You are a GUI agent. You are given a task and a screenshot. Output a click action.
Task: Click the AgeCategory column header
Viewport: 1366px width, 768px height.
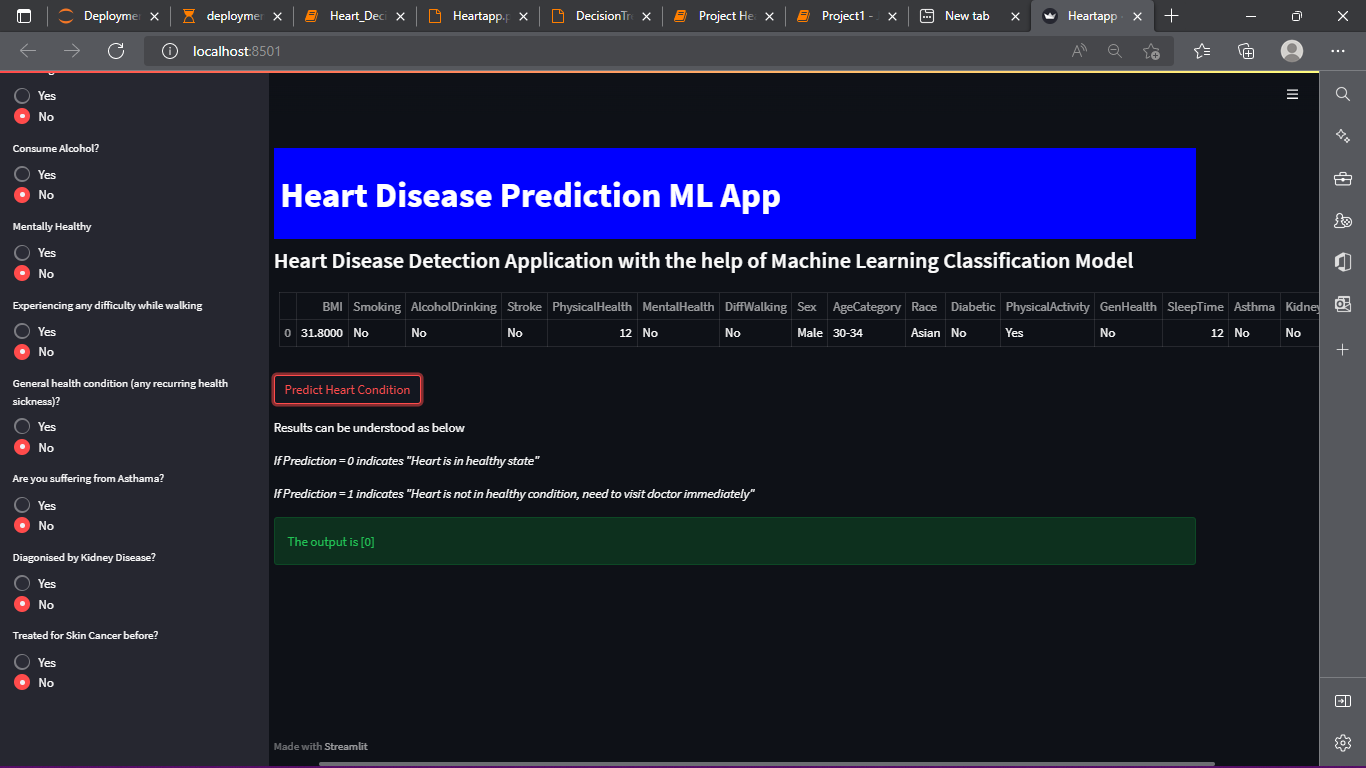tap(867, 307)
